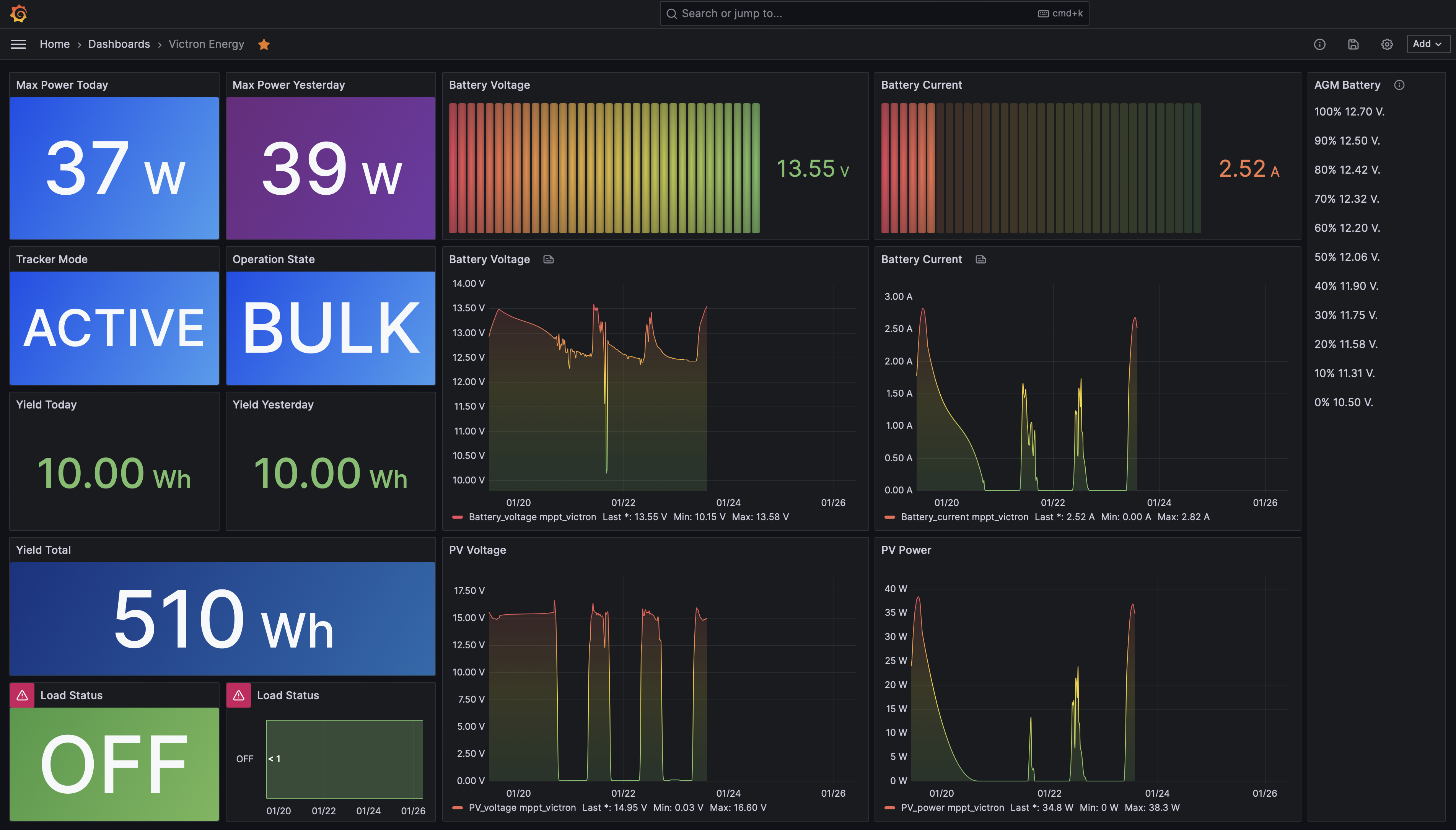
Task: Save the dashboard with the disk icon
Action: (1353, 44)
